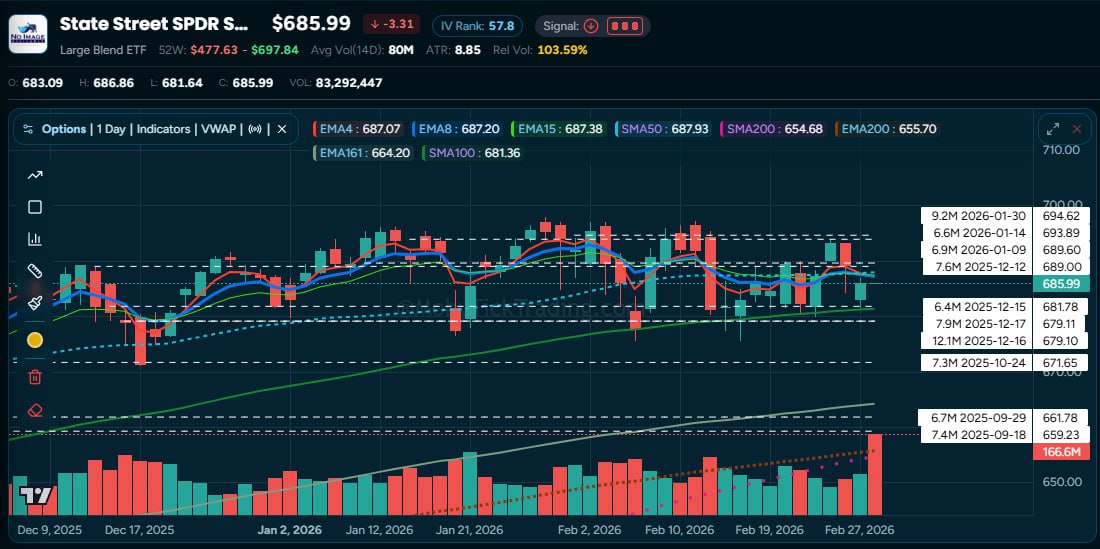Click the tall red final volume bar
The image size is (1100, 549).
coord(875,475)
